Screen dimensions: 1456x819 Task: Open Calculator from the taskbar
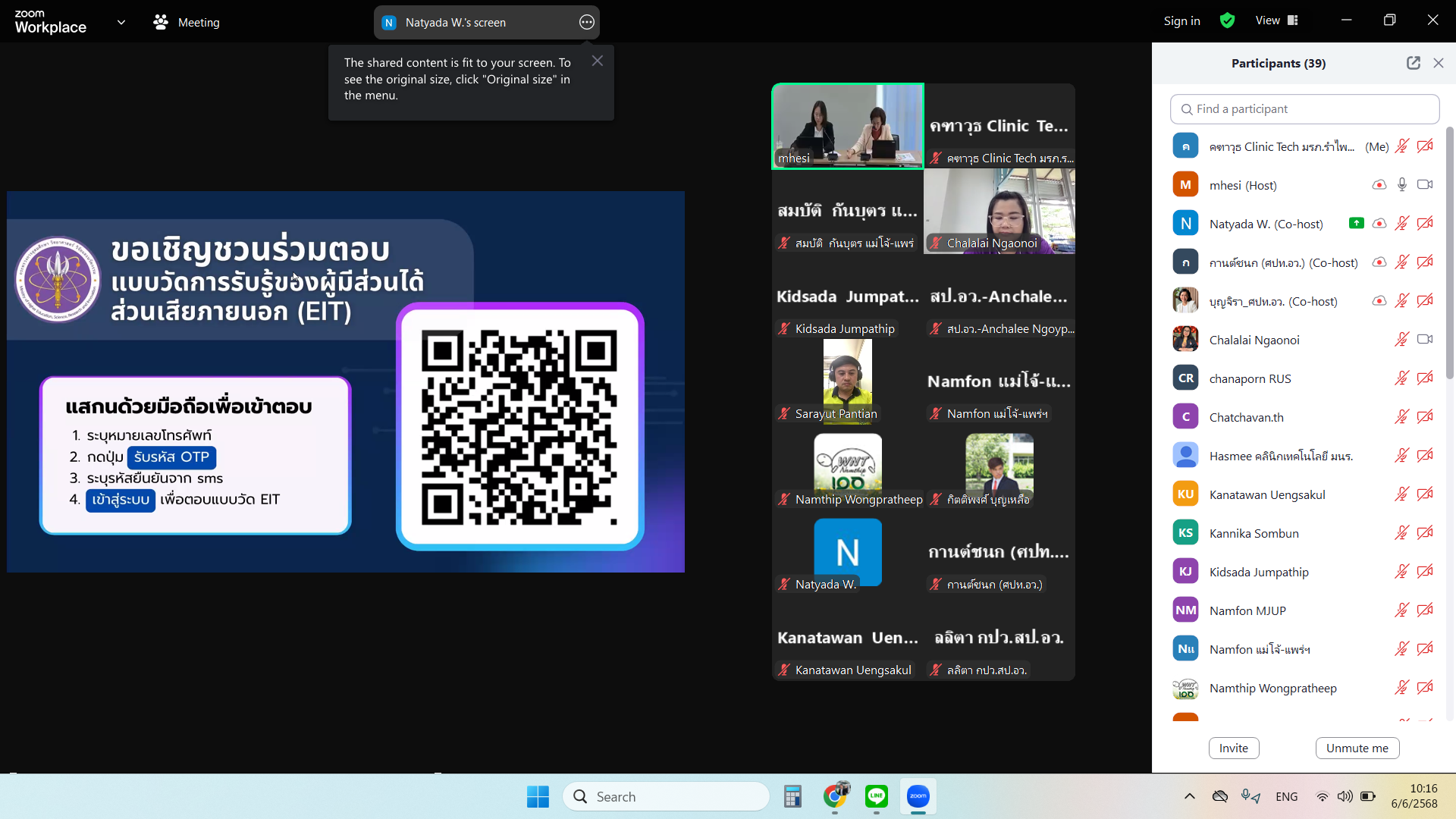[792, 796]
